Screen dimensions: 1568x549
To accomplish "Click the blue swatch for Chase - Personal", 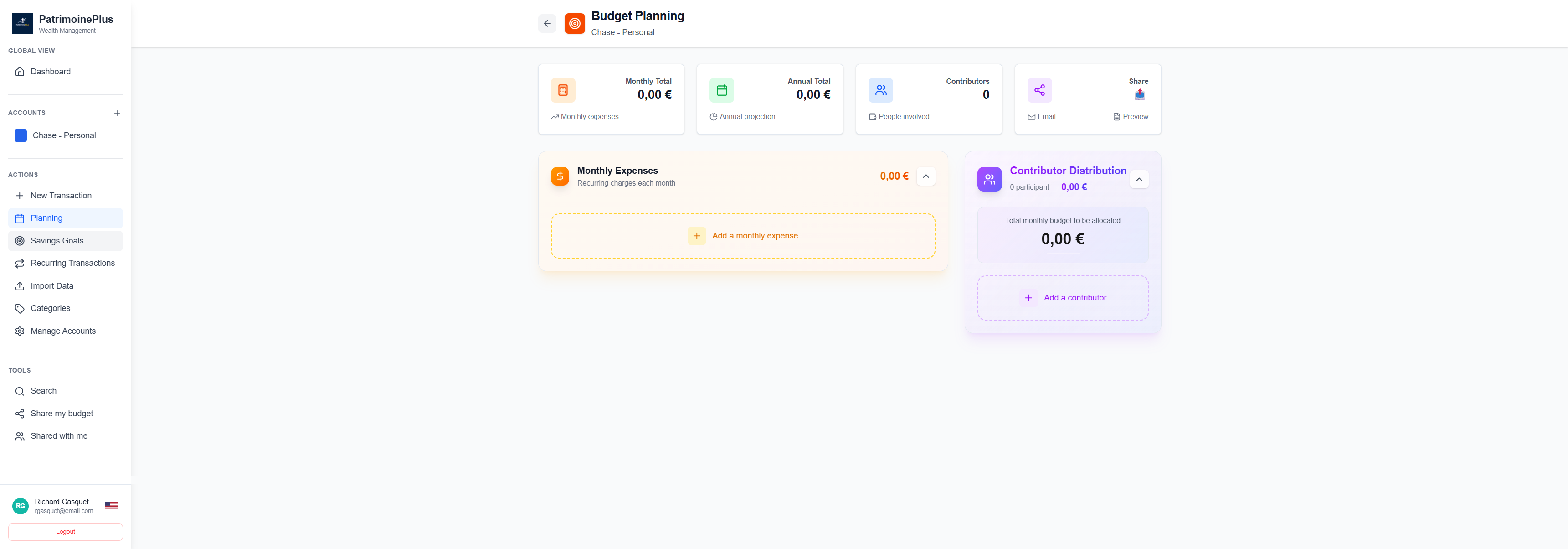I will pos(21,136).
